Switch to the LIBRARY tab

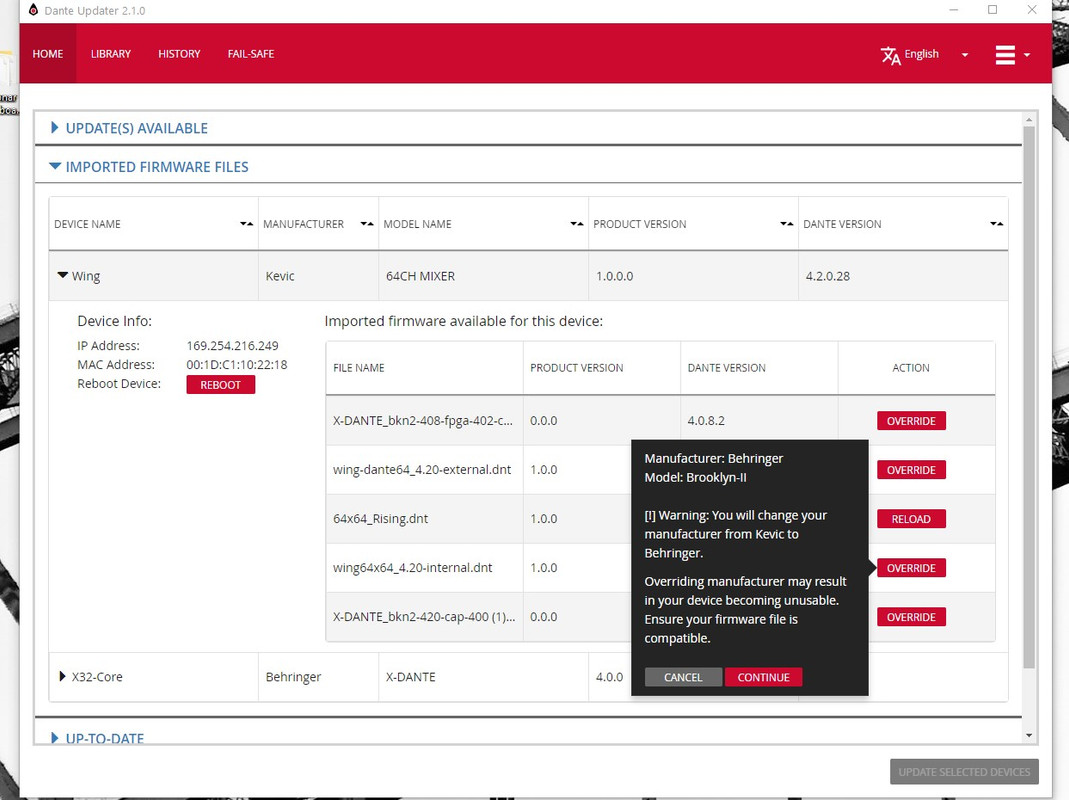pyautogui.click(x=110, y=54)
